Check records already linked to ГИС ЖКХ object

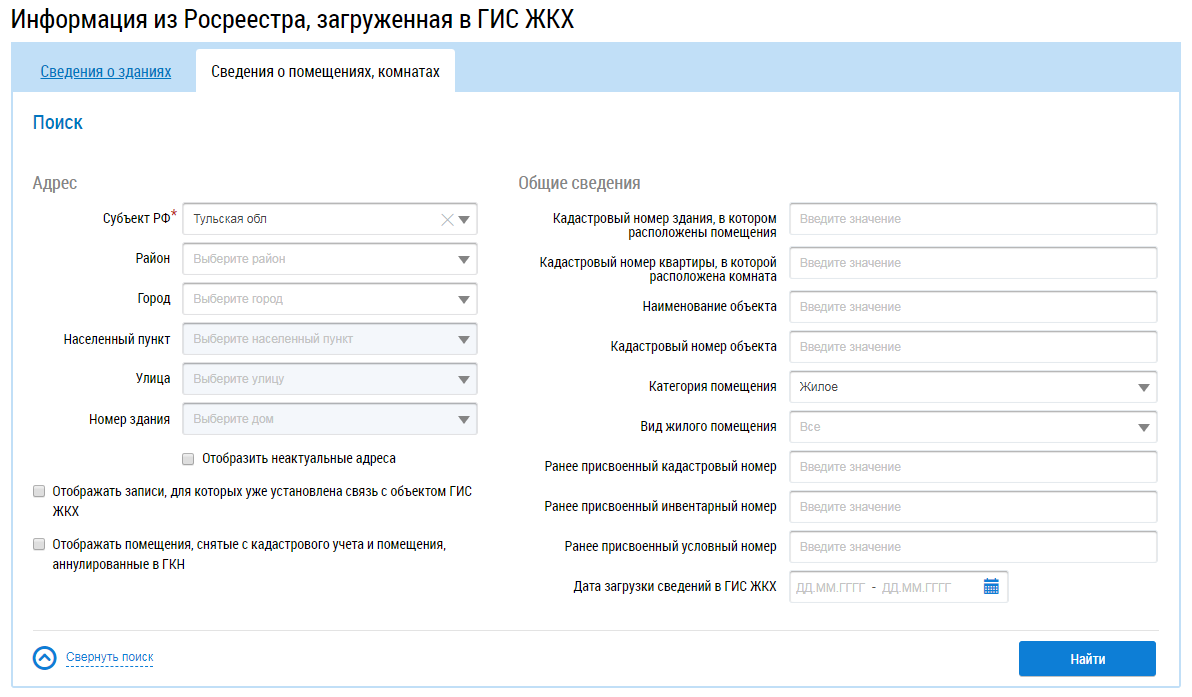39,492
